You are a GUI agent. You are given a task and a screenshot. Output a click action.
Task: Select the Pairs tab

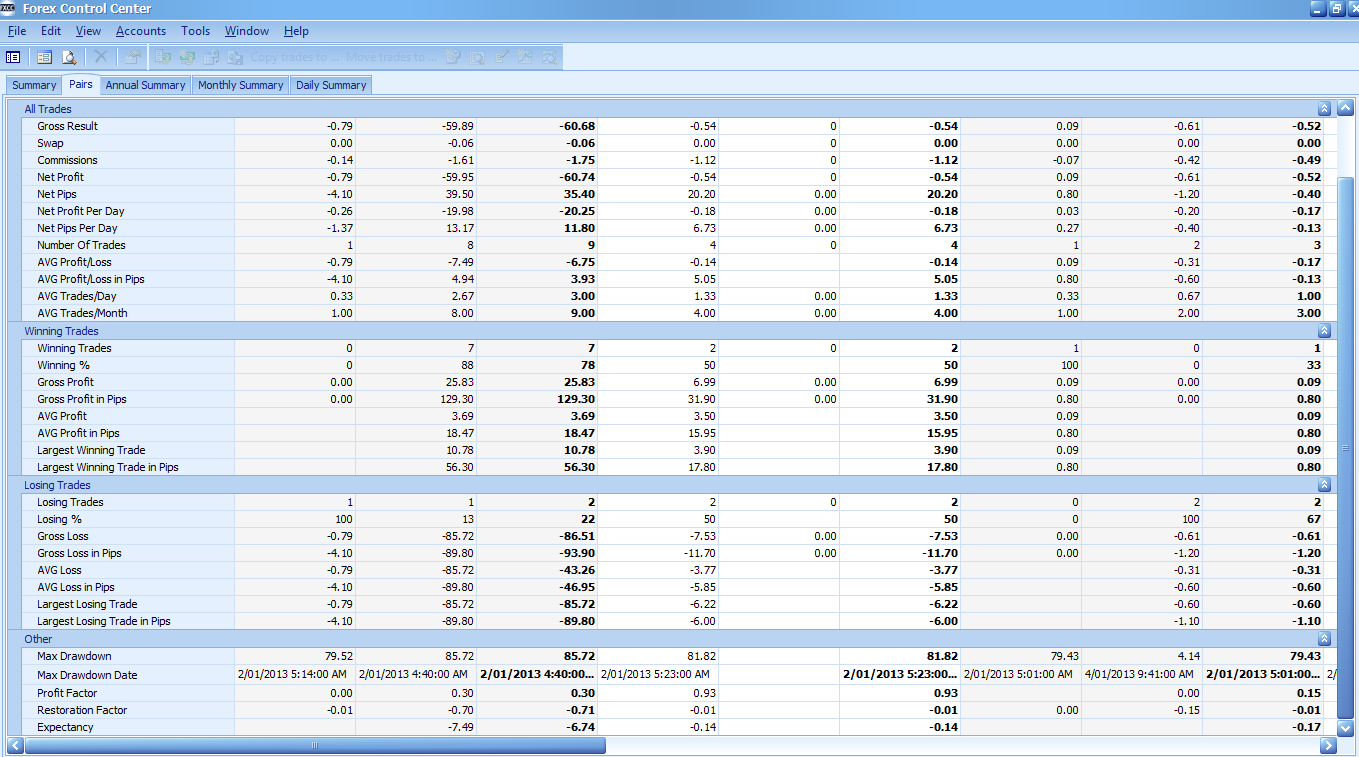81,84
